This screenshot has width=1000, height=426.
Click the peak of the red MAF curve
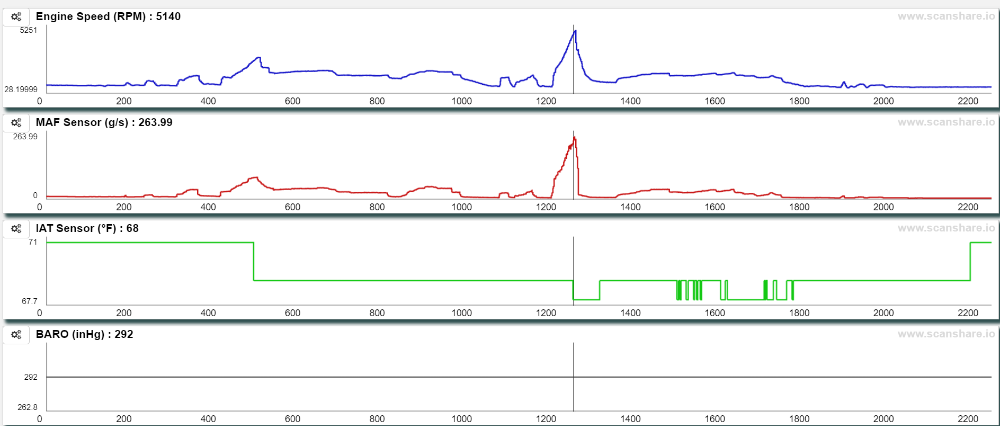tap(574, 137)
